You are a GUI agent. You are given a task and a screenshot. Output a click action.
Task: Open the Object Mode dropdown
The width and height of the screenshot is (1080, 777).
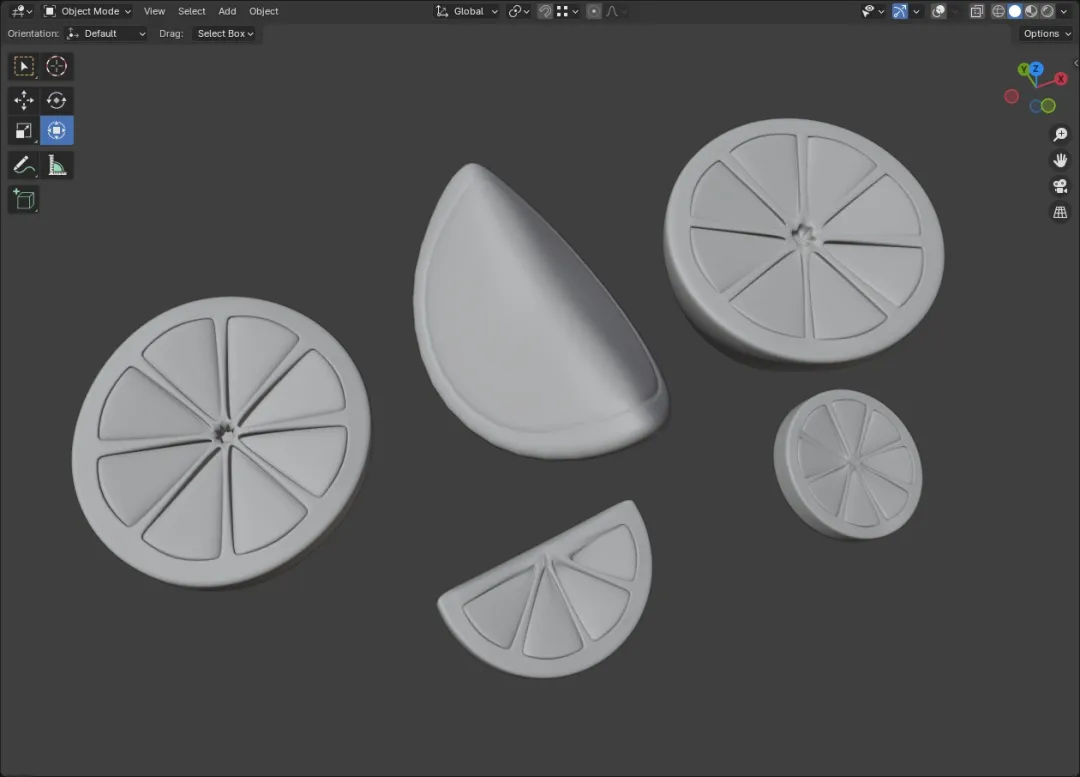[x=87, y=11]
